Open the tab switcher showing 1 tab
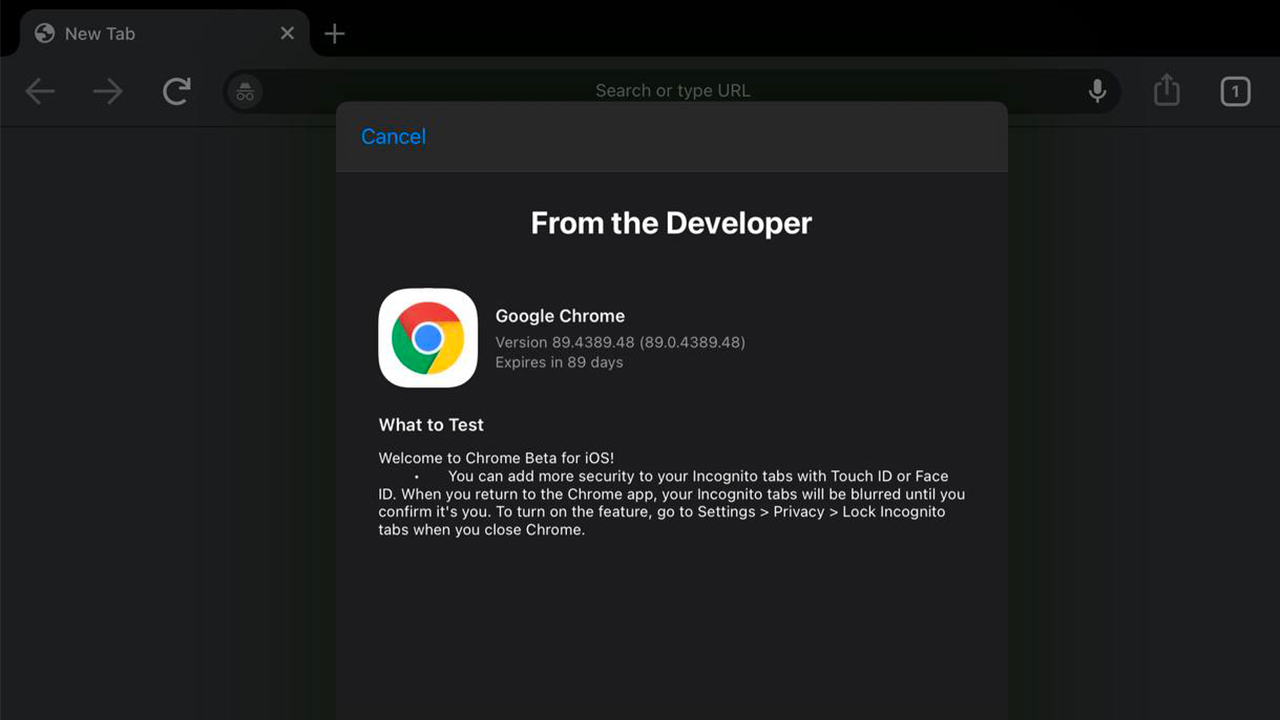 [x=1235, y=92]
